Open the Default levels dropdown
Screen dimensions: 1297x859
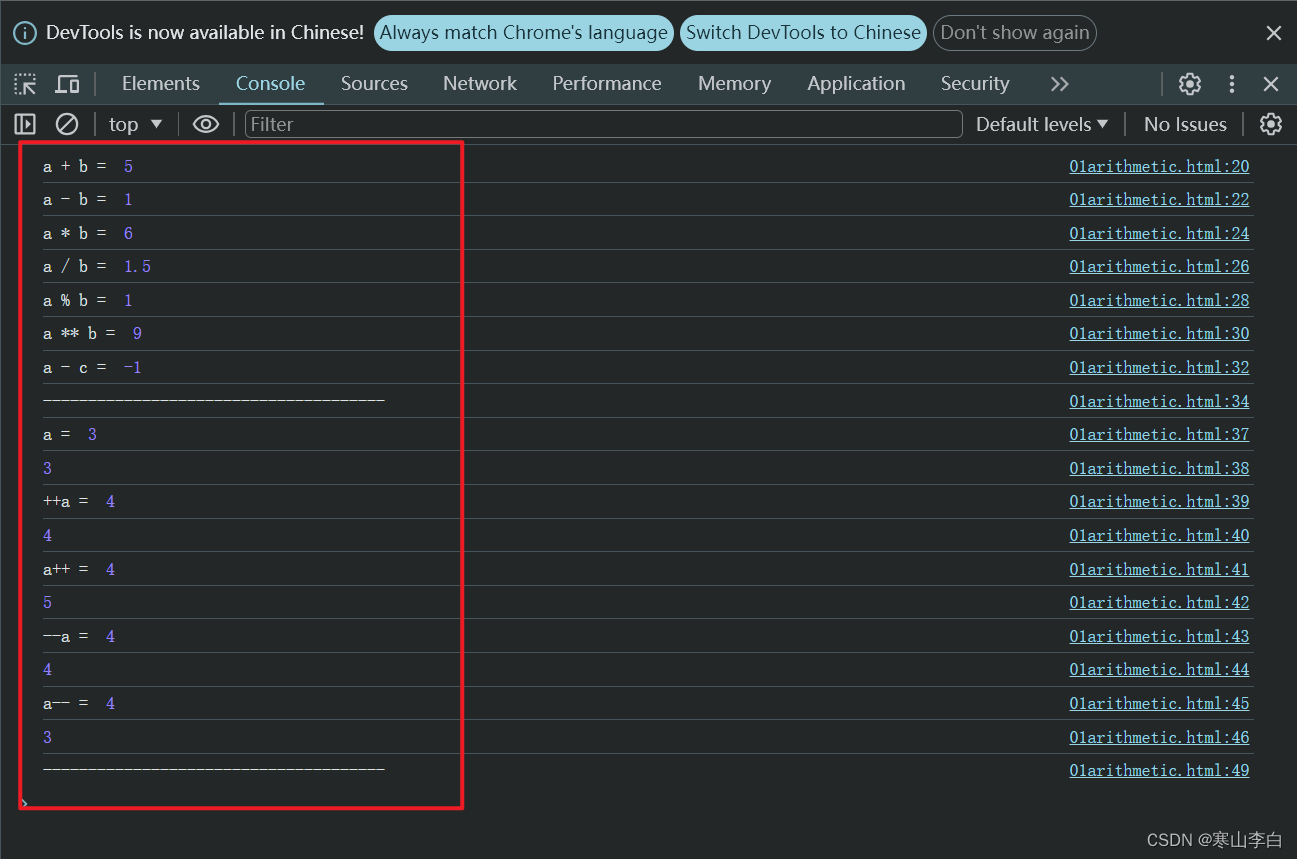pos(1041,124)
